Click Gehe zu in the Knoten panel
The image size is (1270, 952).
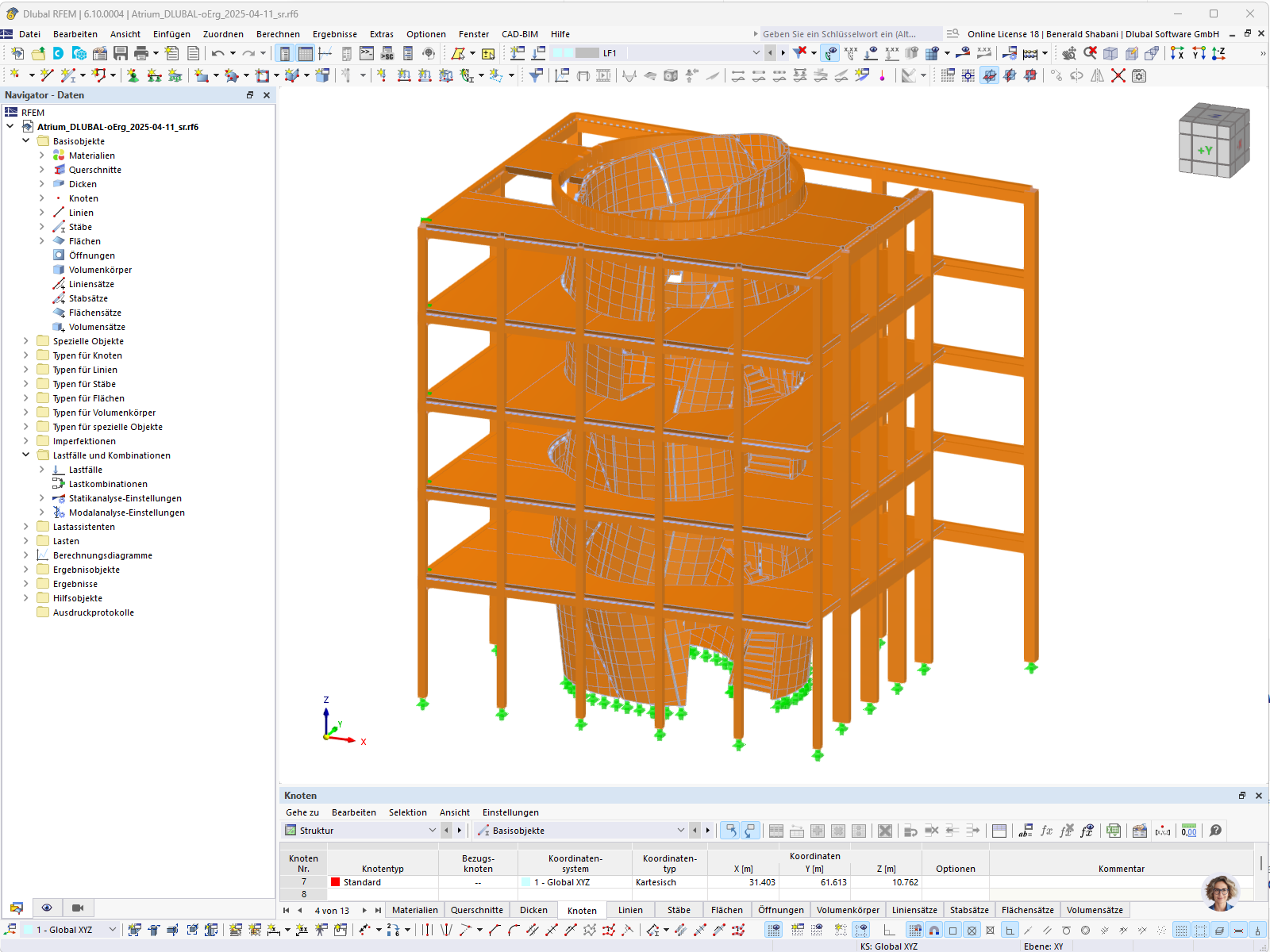(302, 812)
